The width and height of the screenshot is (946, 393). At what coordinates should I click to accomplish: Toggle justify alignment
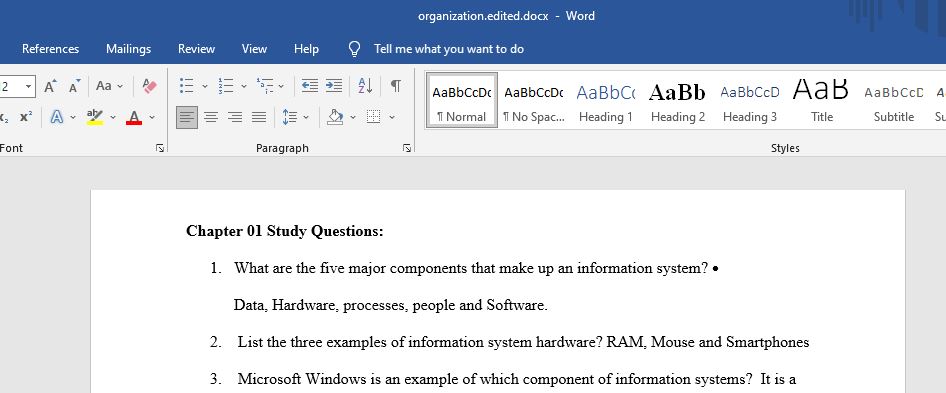[x=259, y=117]
